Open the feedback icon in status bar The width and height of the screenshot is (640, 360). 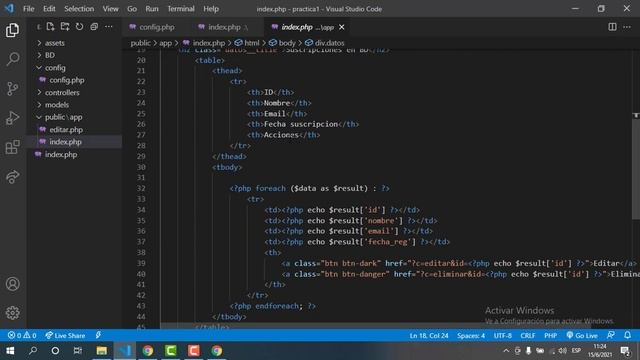coord(611,336)
